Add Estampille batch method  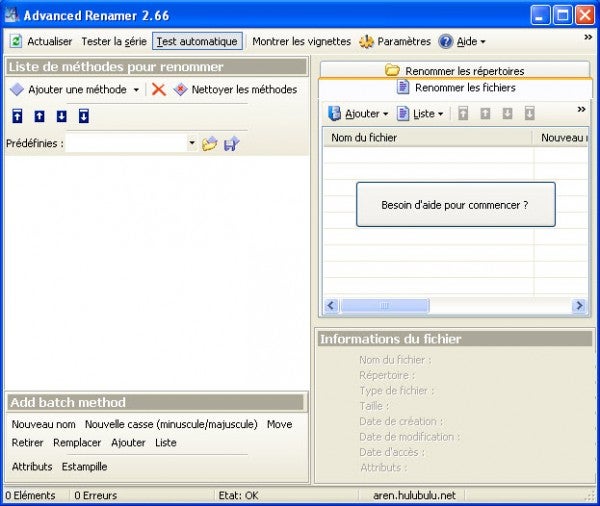pos(85,467)
